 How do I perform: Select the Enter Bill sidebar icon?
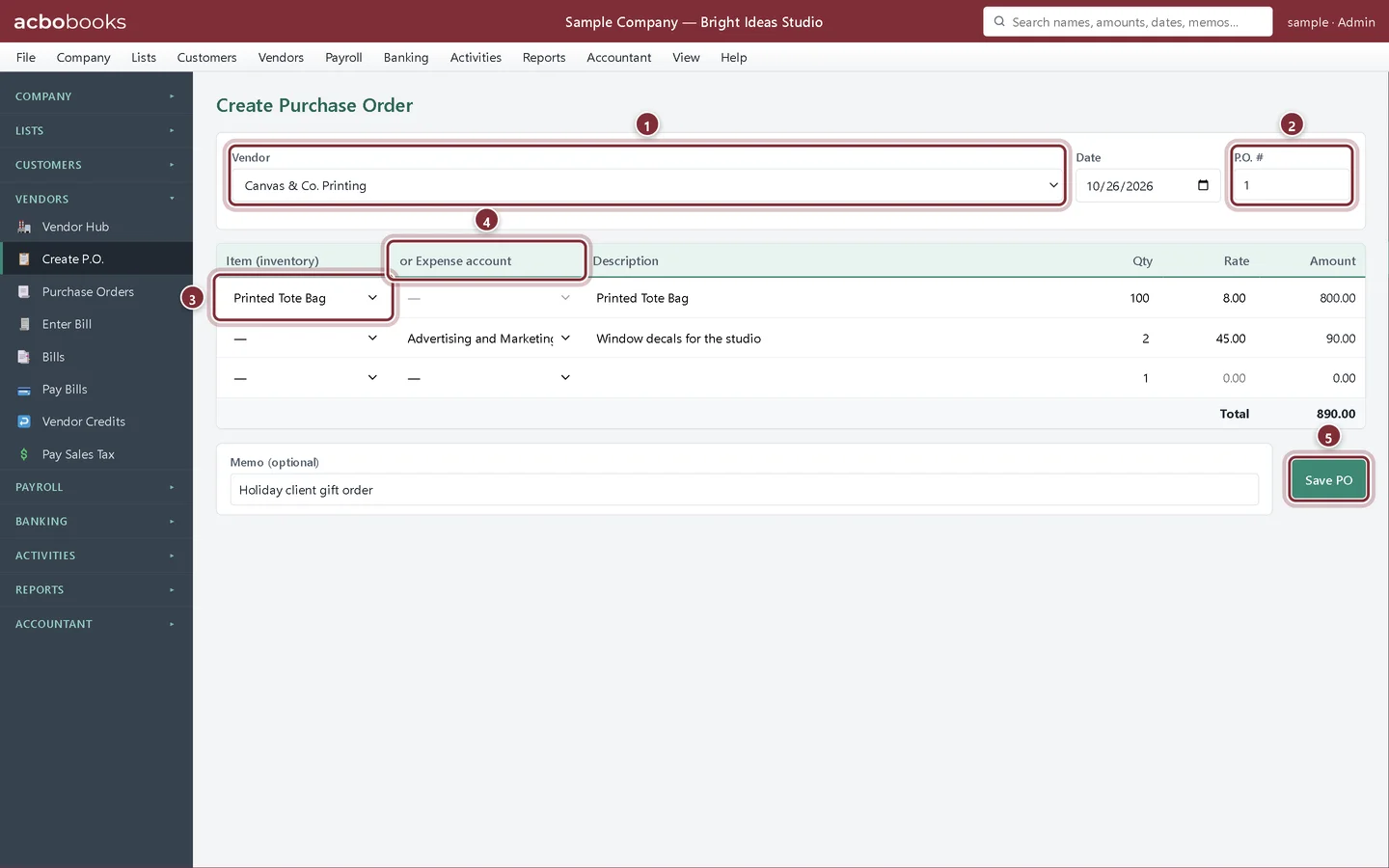tap(24, 324)
